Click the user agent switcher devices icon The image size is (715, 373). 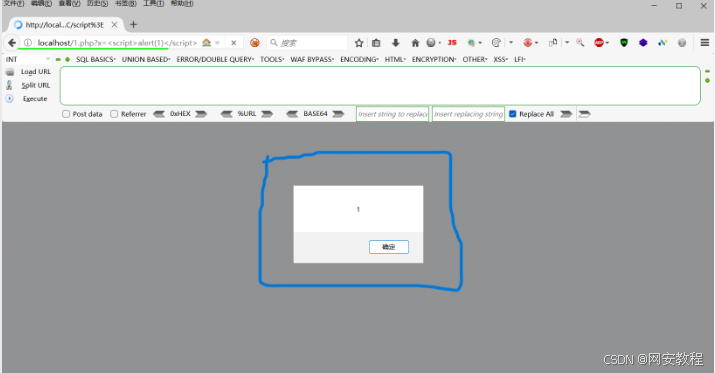click(553, 43)
